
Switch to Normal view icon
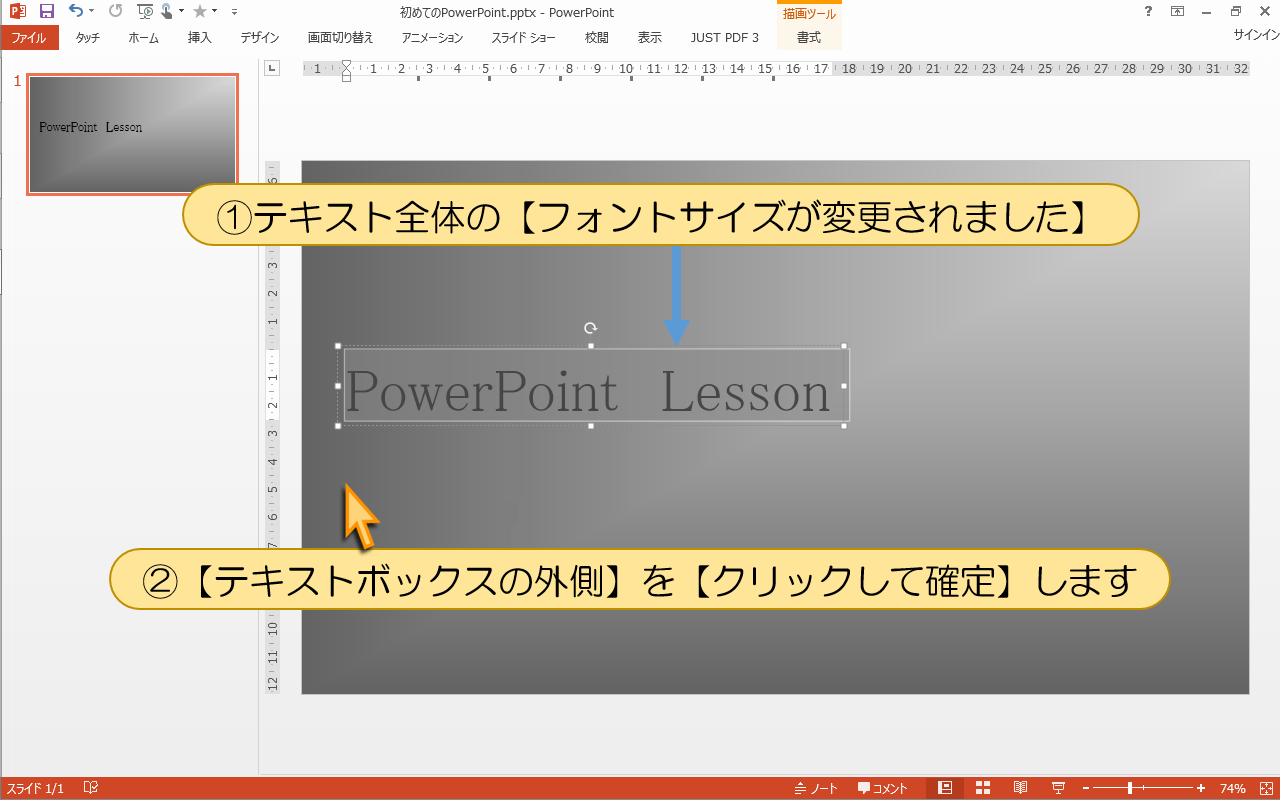click(945, 788)
